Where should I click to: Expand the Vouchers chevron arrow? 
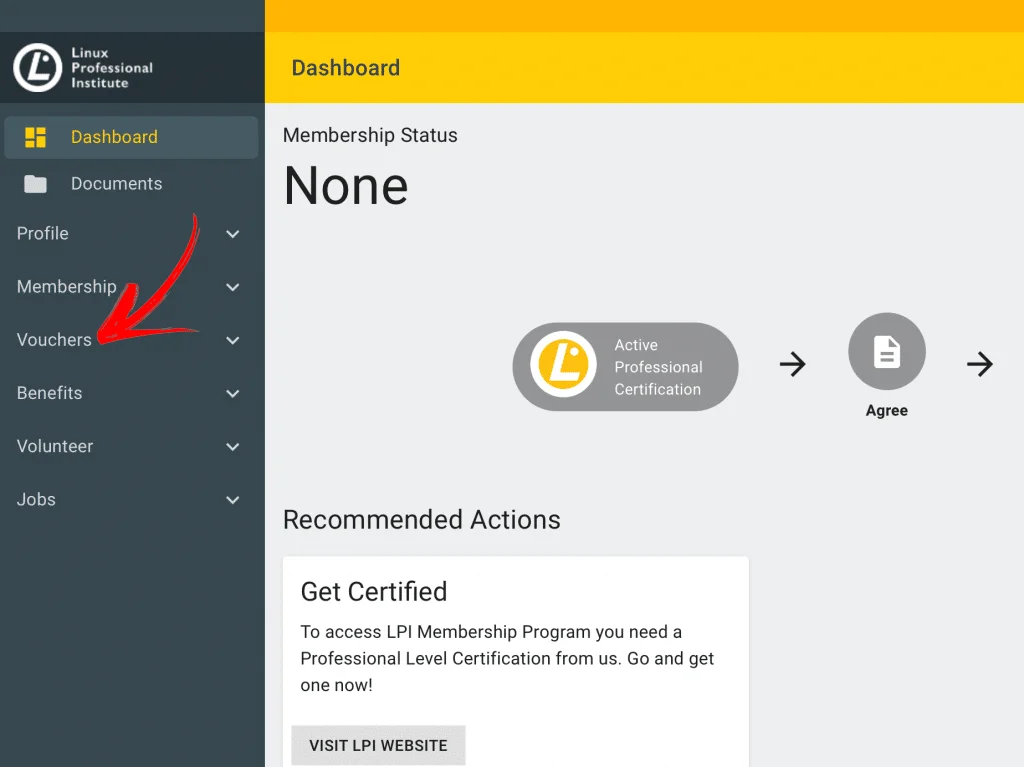(233, 340)
